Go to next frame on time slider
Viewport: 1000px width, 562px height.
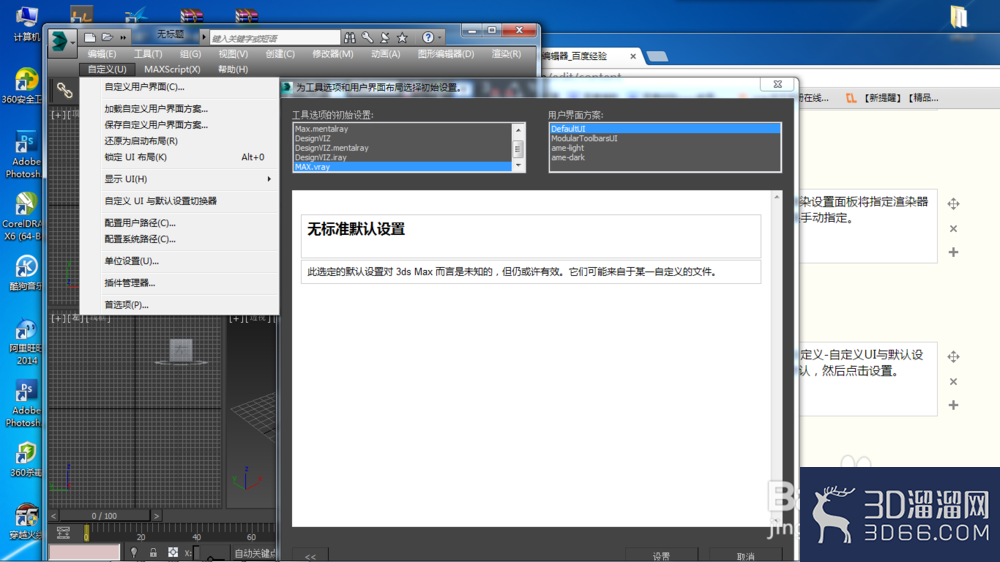click(x=156, y=515)
